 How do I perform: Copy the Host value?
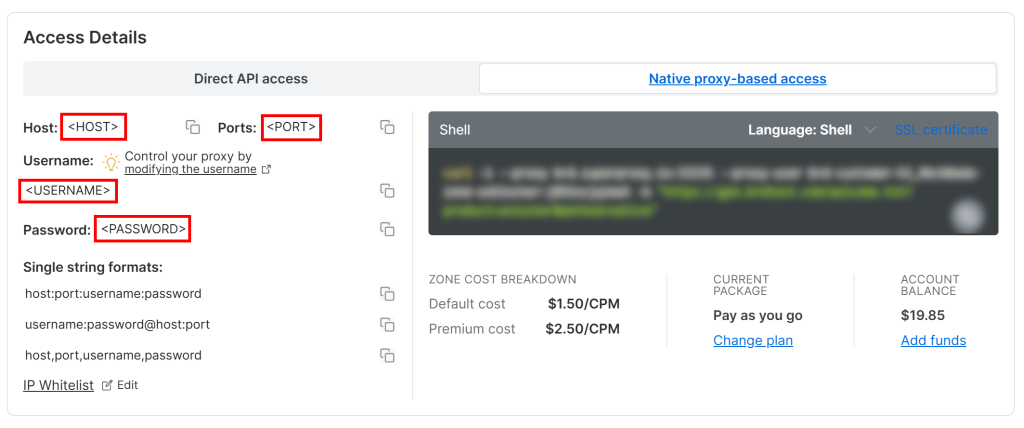click(x=193, y=128)
